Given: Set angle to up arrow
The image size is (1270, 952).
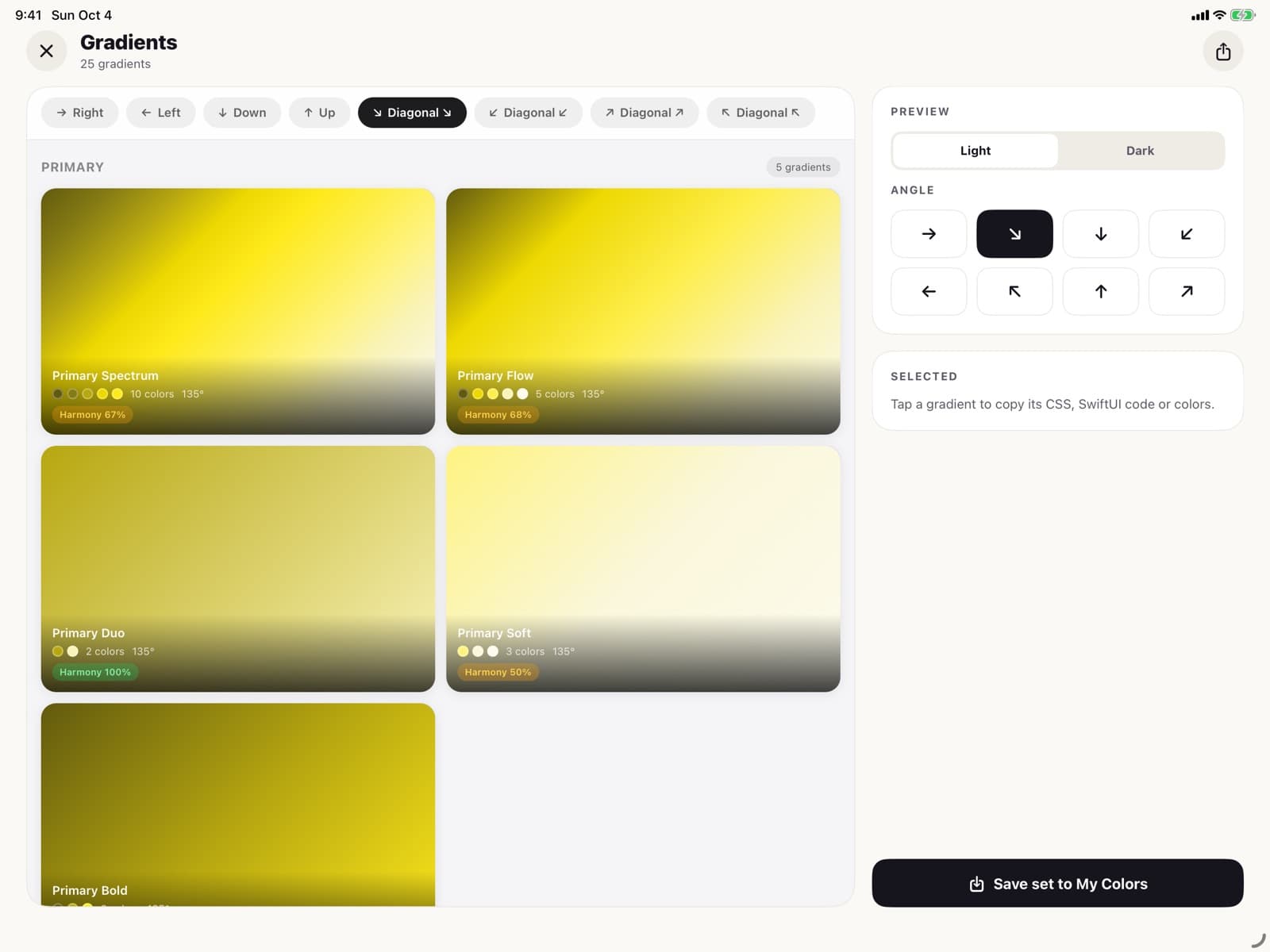Looking at the screenshot, I should coord(1101,291).
